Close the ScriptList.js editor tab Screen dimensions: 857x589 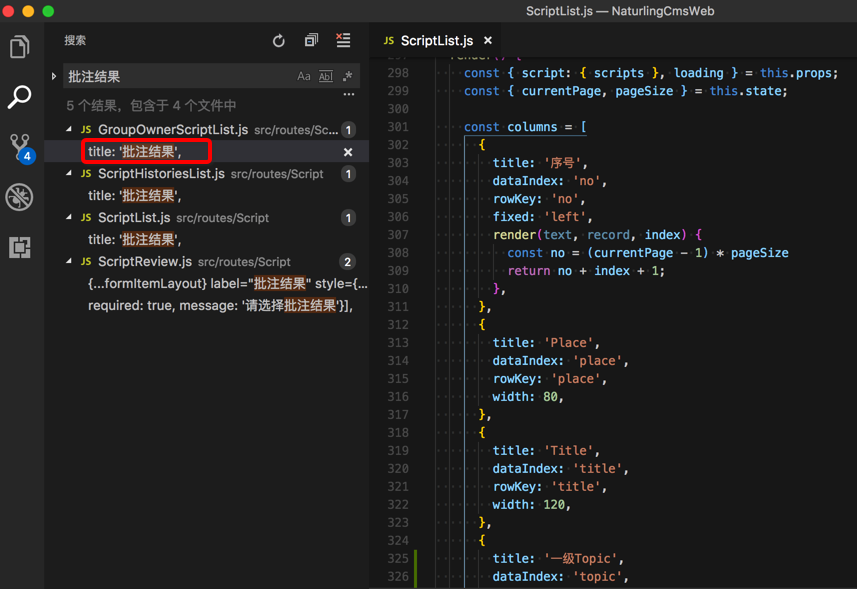[x=488, y=40]
